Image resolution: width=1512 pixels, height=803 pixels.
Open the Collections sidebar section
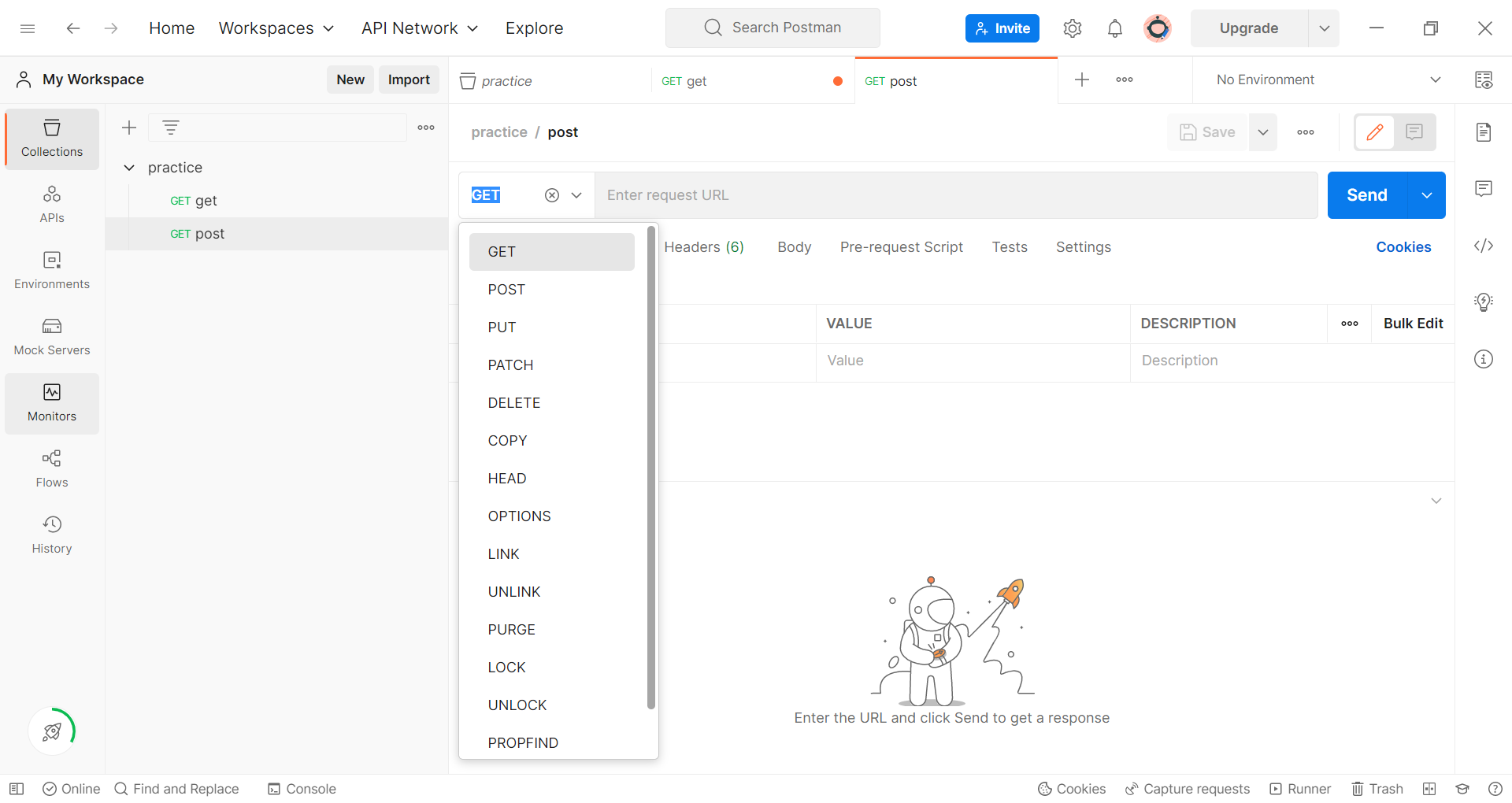pos(52,139)
